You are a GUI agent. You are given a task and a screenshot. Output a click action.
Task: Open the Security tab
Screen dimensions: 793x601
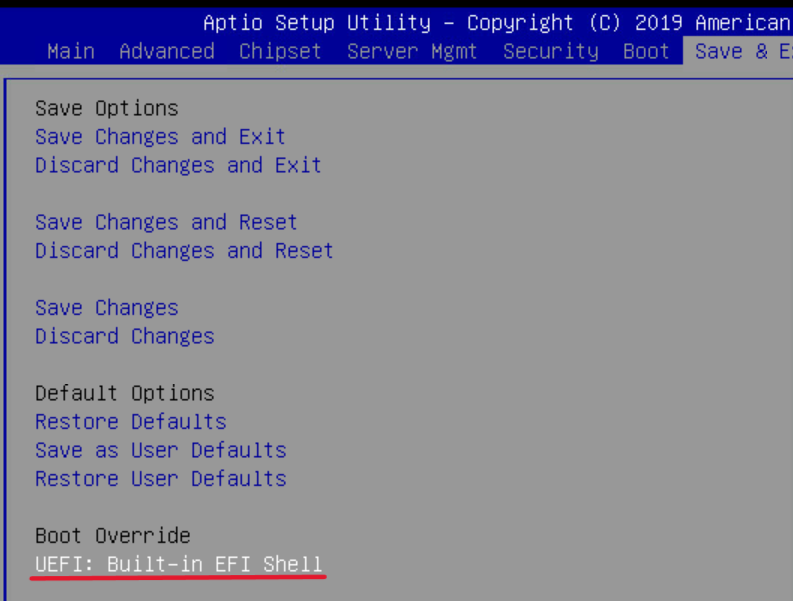[x=550, y=51]
